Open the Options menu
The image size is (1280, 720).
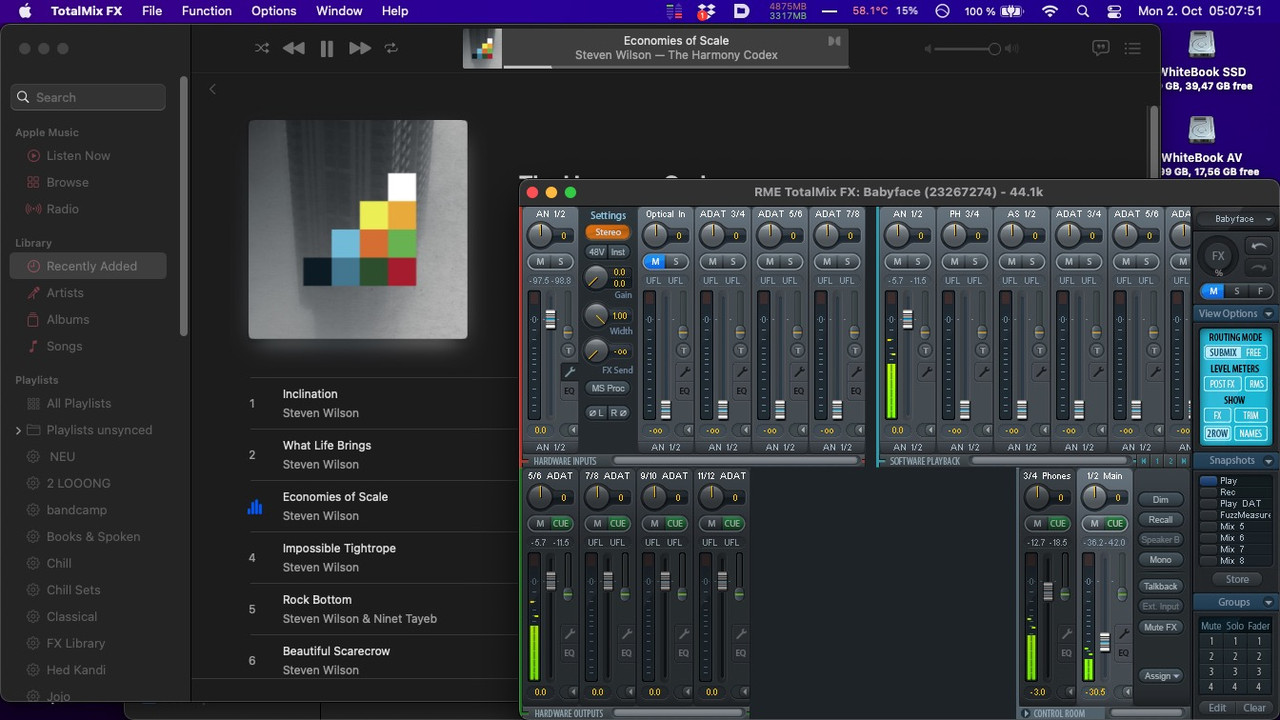point(274,11)
